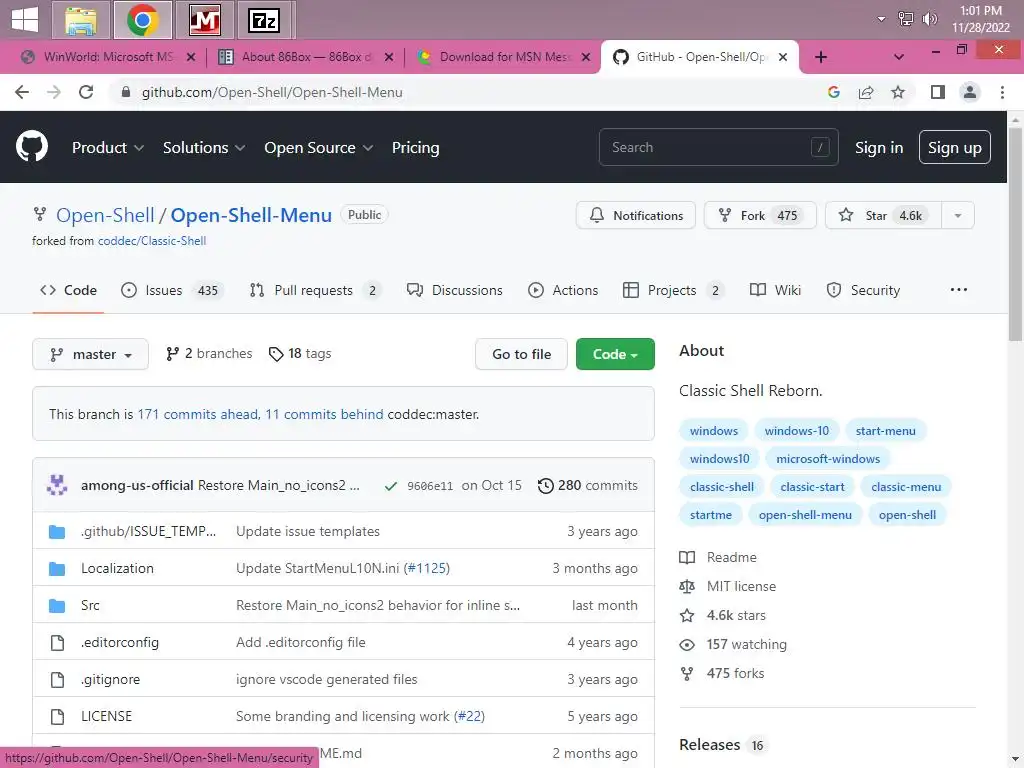1024x768 pixels.
Task: Toggle the Chrome side panel
Action: 938,92
